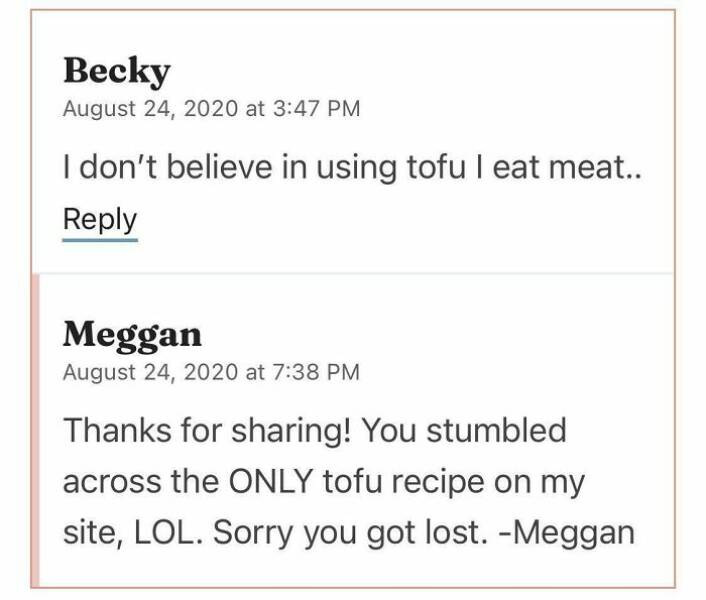Image resolution: width=706 pixels, height=600 pixels.
Task: Open Becky's August 24 3:47 PM timestamp
Action: pyautogui.click(x=211, y=109)
